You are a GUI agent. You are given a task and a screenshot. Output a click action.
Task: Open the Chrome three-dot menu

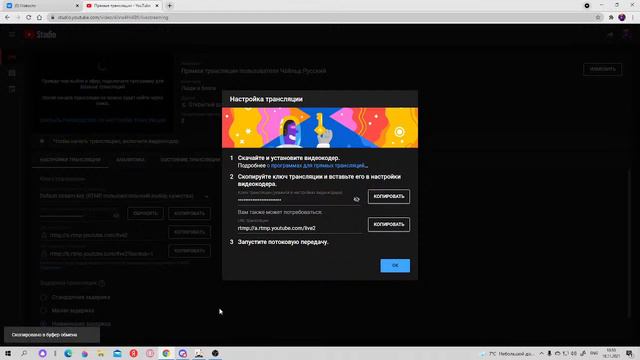[633, 18]
